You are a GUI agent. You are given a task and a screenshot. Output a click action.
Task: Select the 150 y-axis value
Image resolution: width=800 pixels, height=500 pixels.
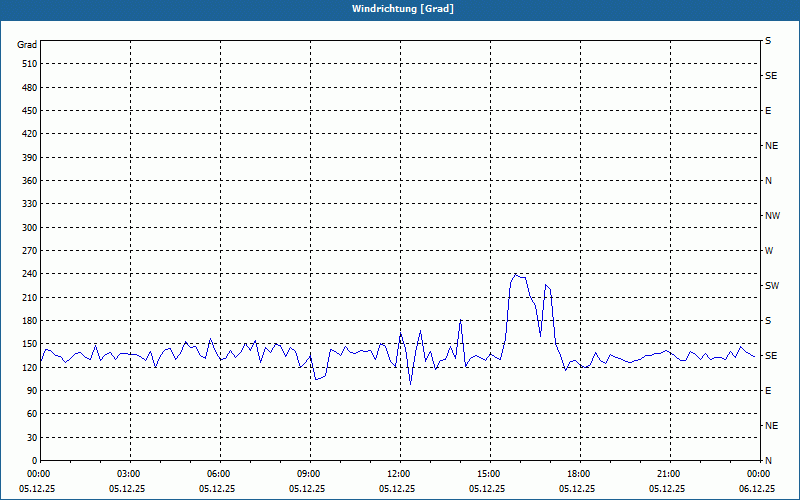click(30, 344)
